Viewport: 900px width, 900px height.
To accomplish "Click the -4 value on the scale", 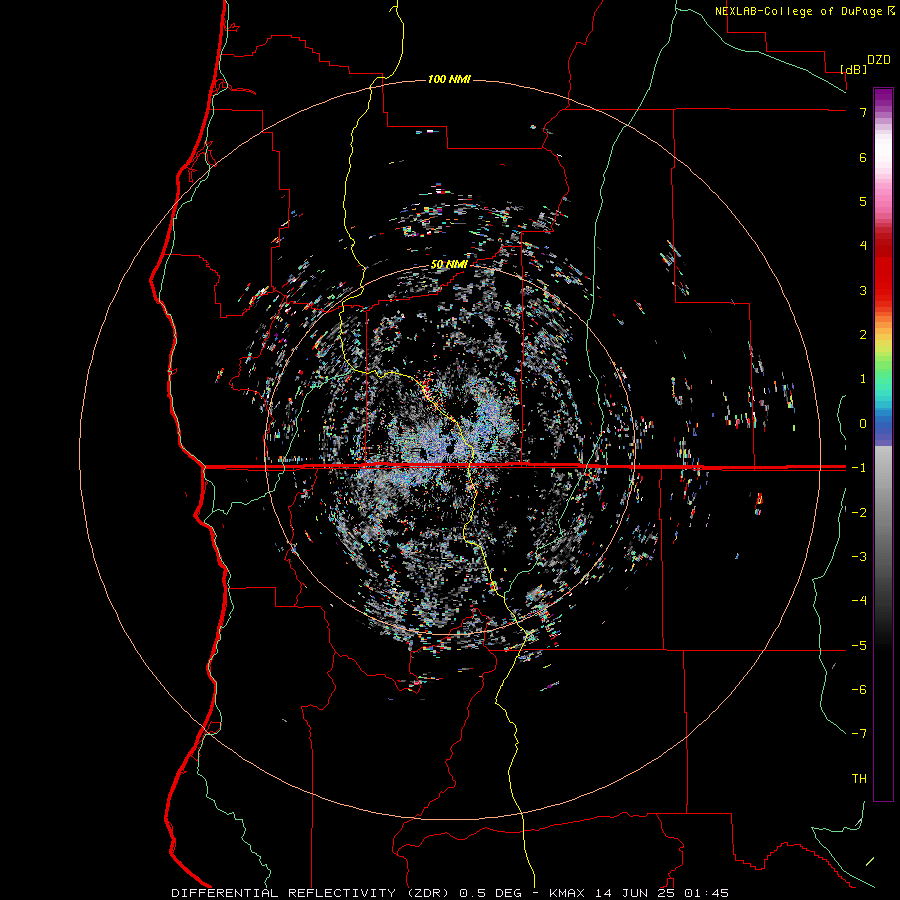I will pyautogui.click(x=859, y=601).
